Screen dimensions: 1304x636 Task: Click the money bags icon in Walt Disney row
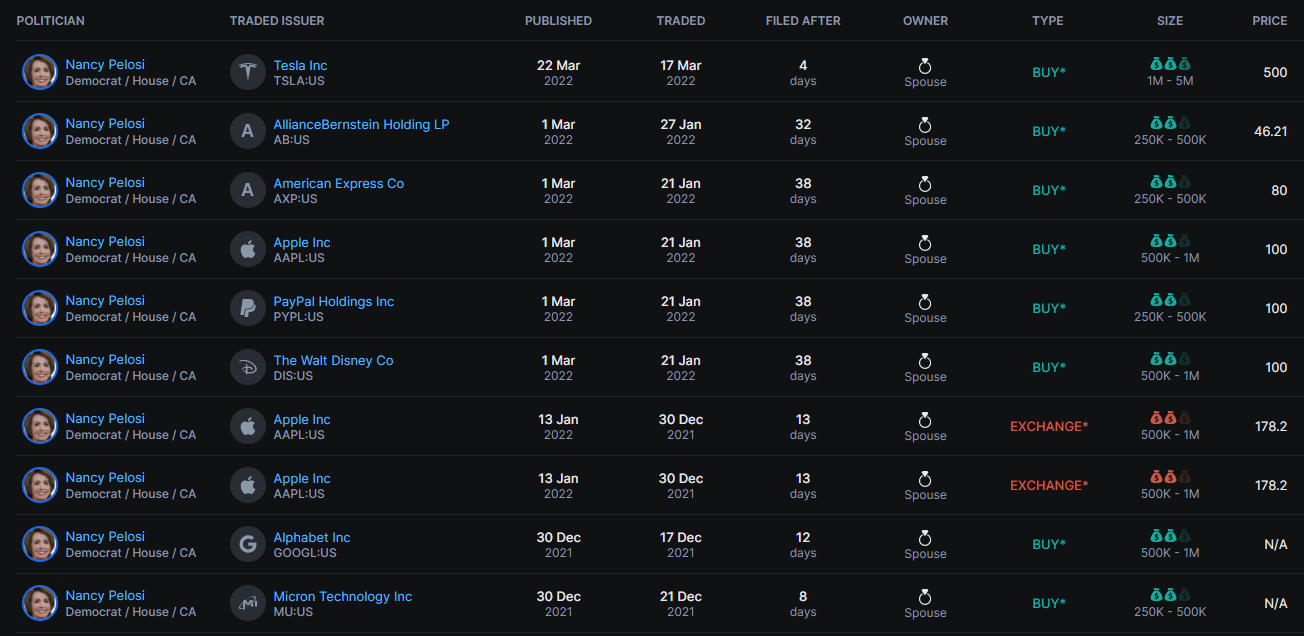point(1170,359)
